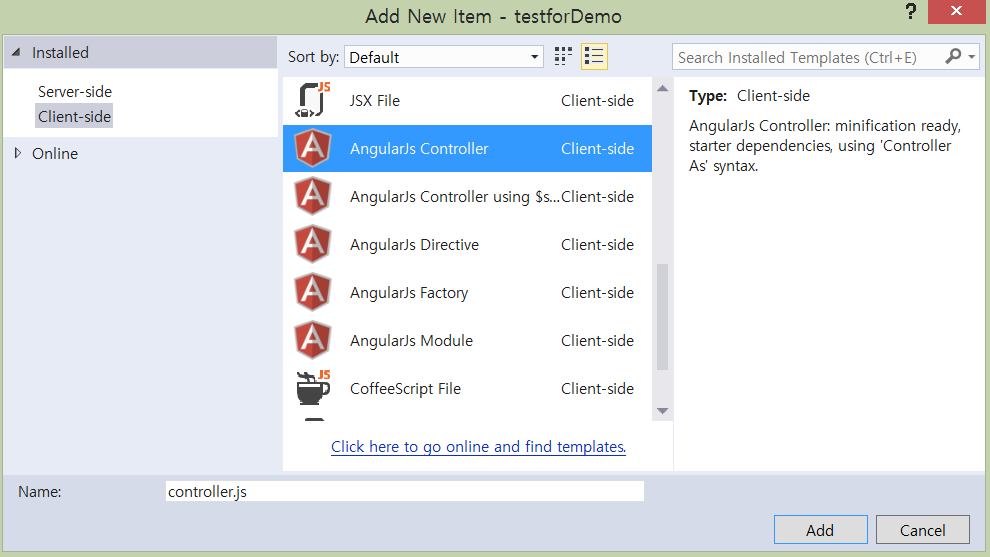Select the Server-side category
The height and width of the screenshot is (557, 990).
pos(75,92)
